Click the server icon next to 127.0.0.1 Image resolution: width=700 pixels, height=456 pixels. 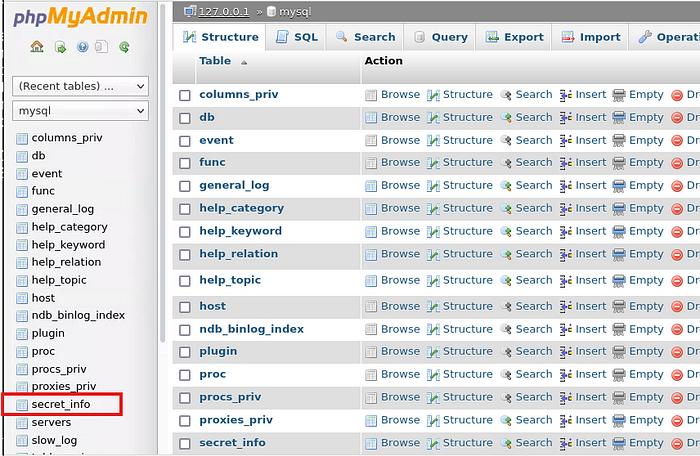point(191,11)
